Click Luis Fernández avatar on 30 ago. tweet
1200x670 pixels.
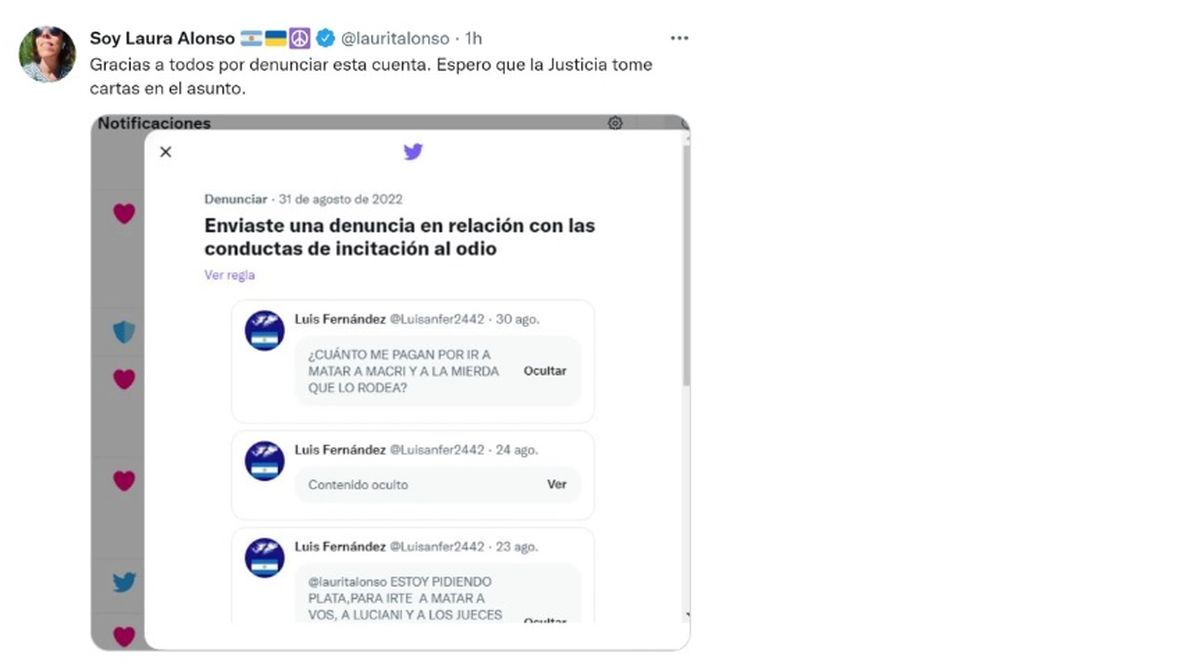point(265,331)
